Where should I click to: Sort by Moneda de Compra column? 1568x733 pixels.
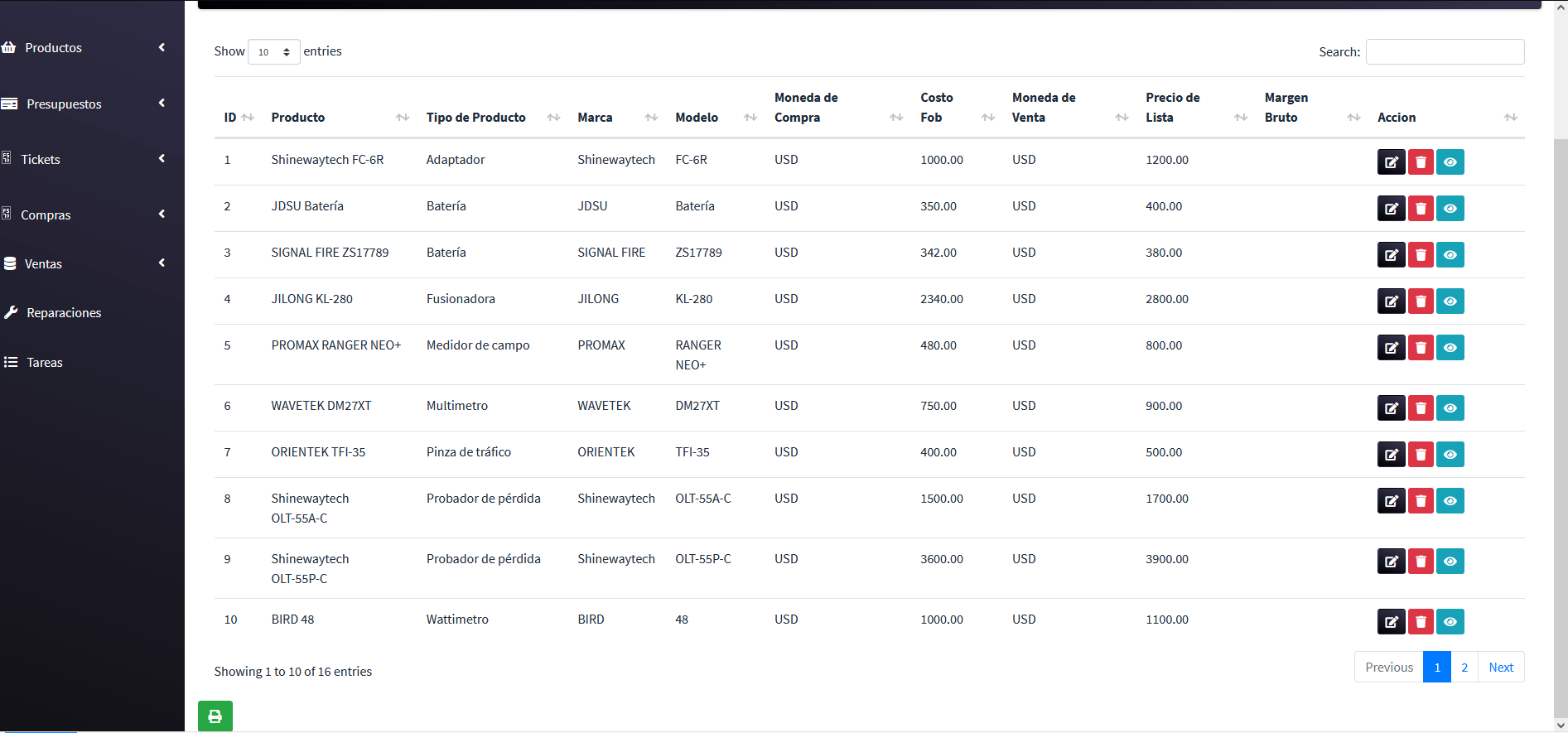[837, 108]
